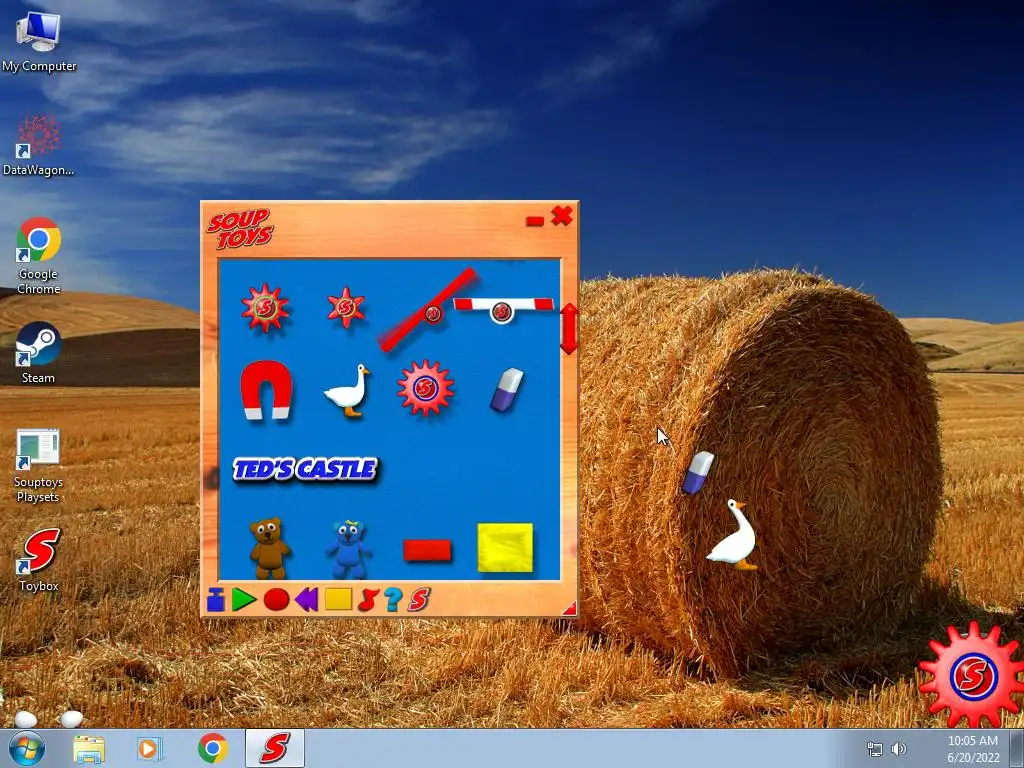Screen dimensions: 1024x768
Task: Pick the small red star gear toy
Action: [x=345, y=307]
